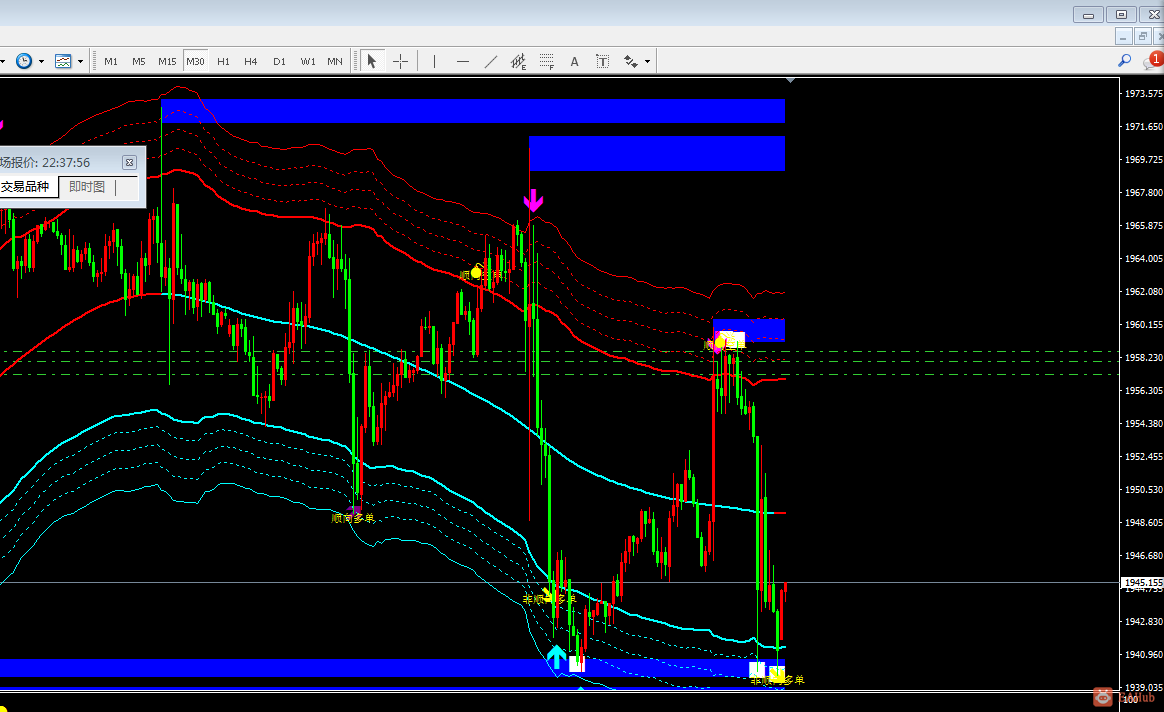
Task: Select the Fibonacci retracement tool
Action: point(546,62)
